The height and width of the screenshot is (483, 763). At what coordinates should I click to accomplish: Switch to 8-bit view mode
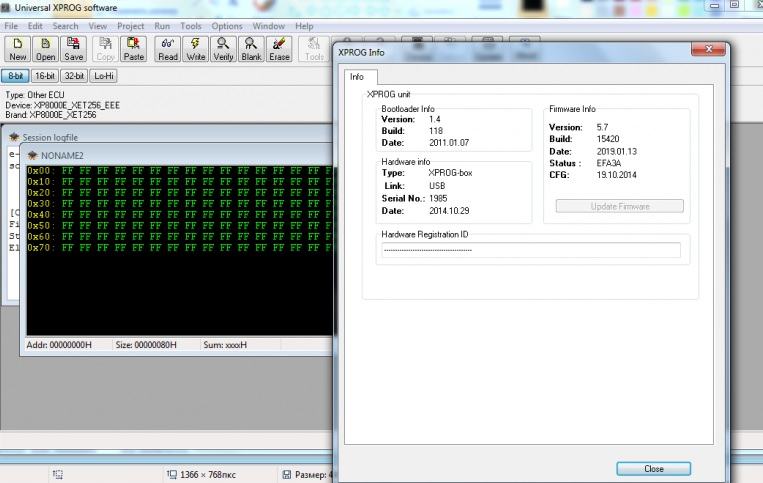(15, 76)
